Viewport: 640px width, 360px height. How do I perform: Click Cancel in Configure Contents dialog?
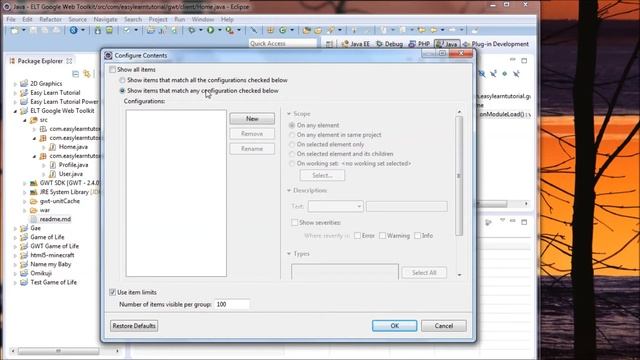click(444, 326)
